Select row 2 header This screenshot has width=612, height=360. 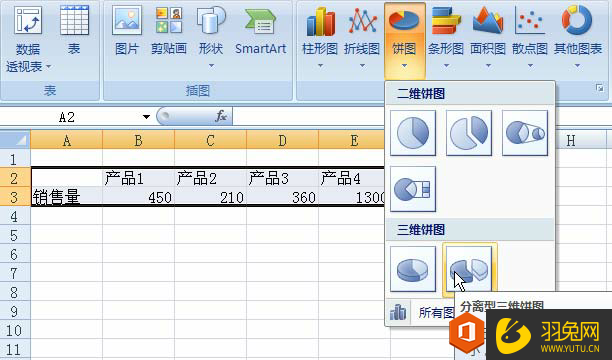coord(15,178)
